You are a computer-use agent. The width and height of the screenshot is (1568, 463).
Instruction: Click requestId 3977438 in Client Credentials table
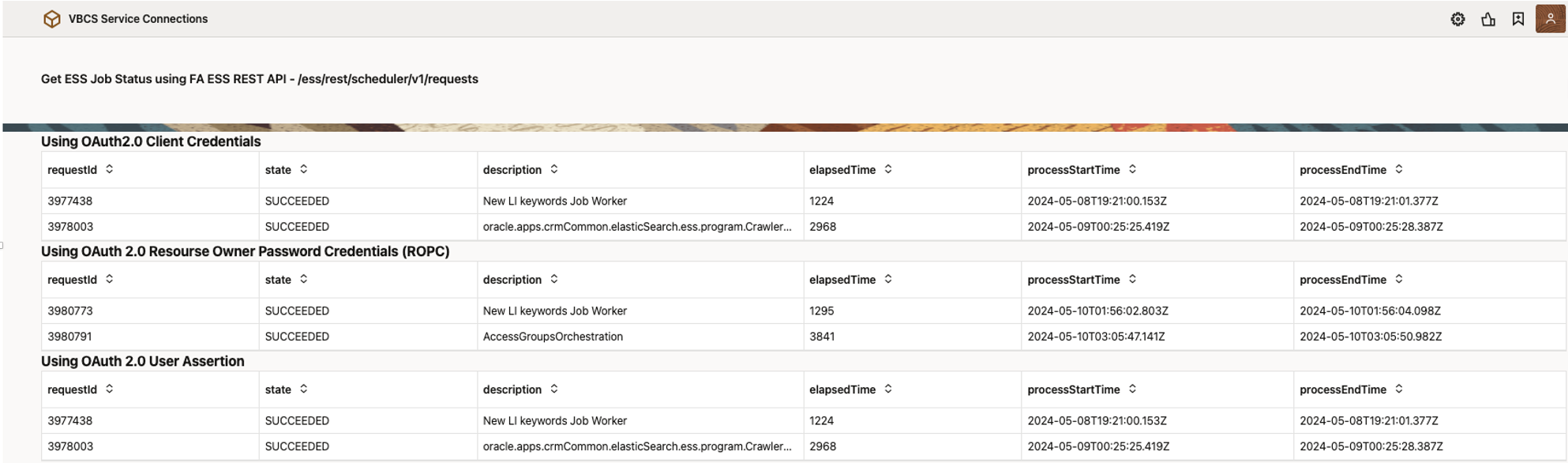(x=70, y=201)
